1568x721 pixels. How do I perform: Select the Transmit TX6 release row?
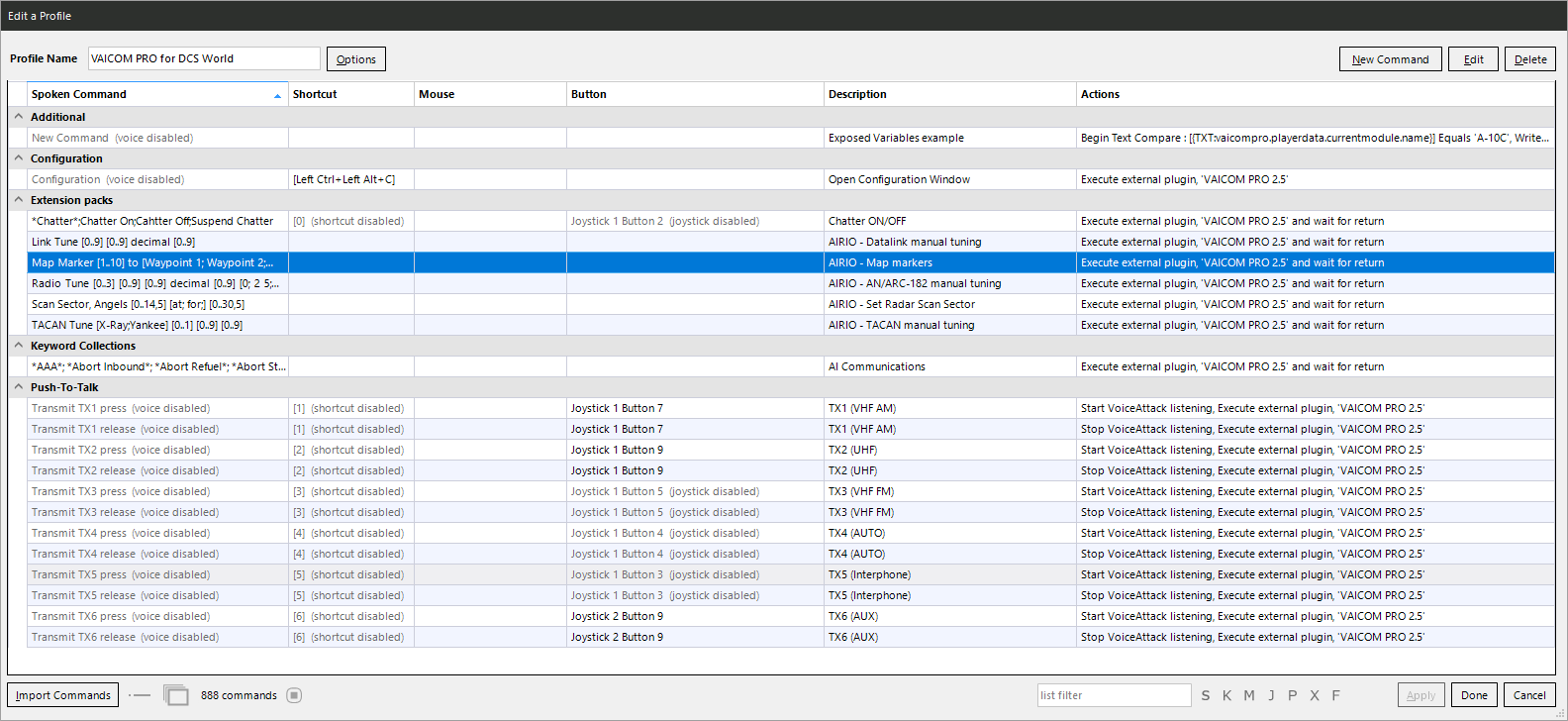tap(791, 637)
